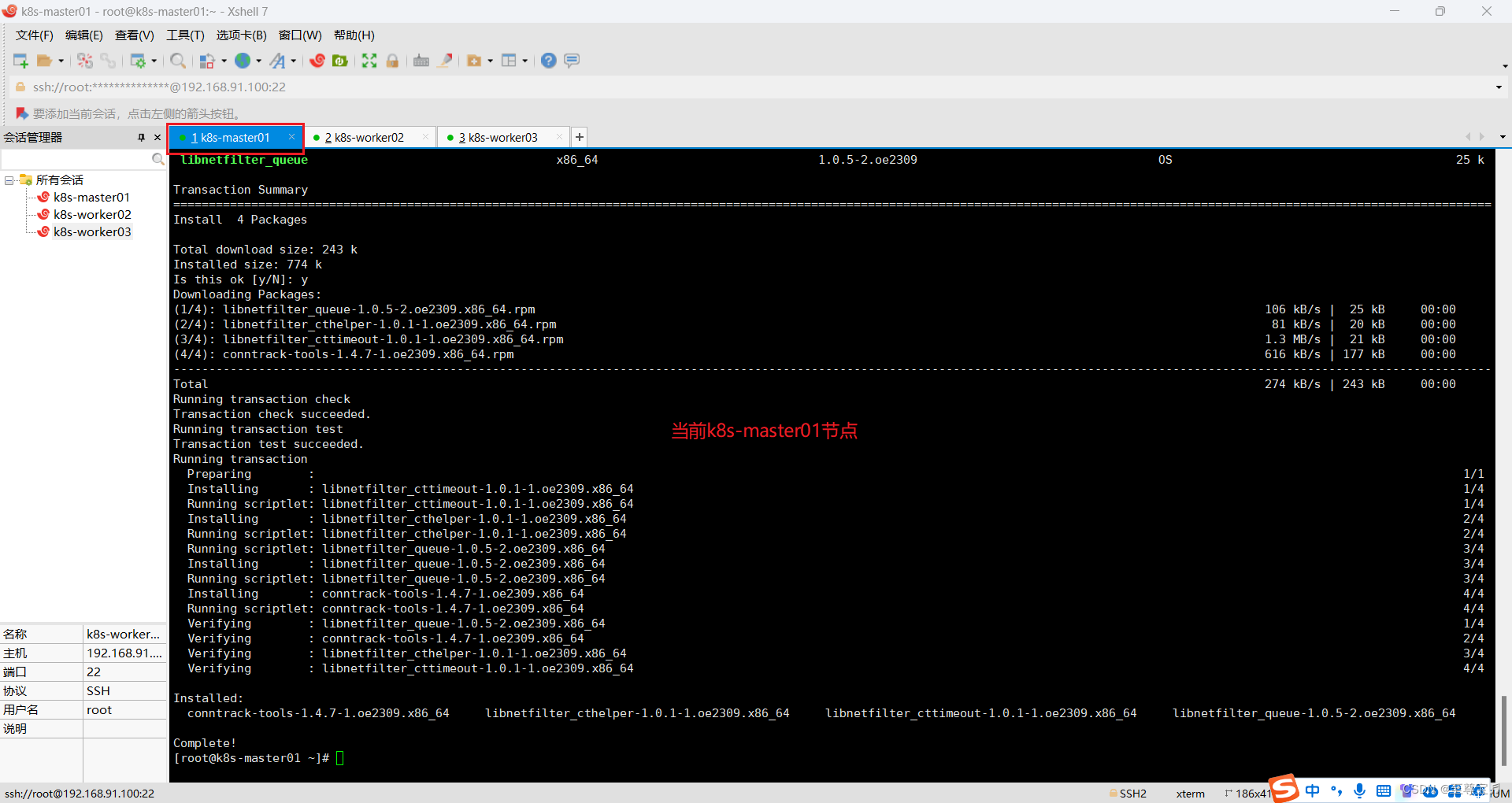Open the font dropdown arrow
This screenshot has width=1512, height=803.
point(294,61)
